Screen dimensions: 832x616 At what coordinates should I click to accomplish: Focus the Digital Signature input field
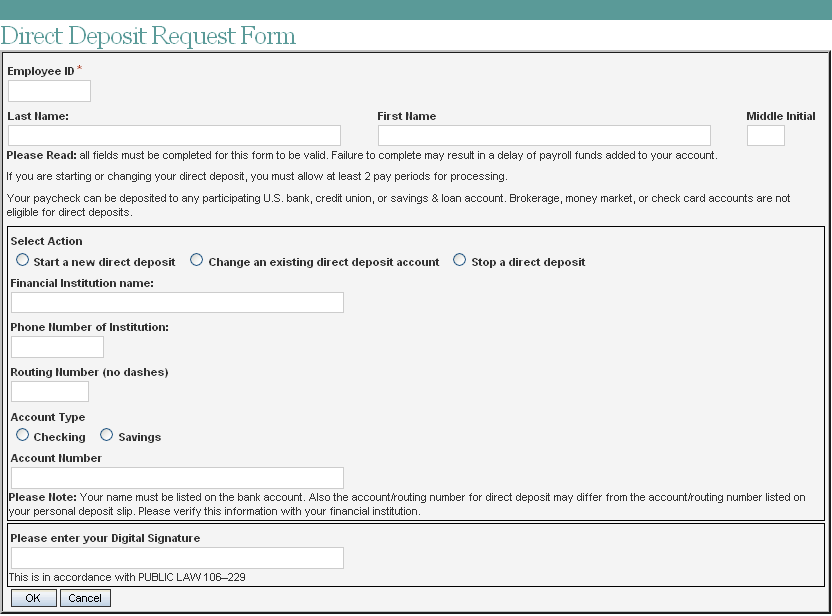pyautogui.click(x=177, y=558)
